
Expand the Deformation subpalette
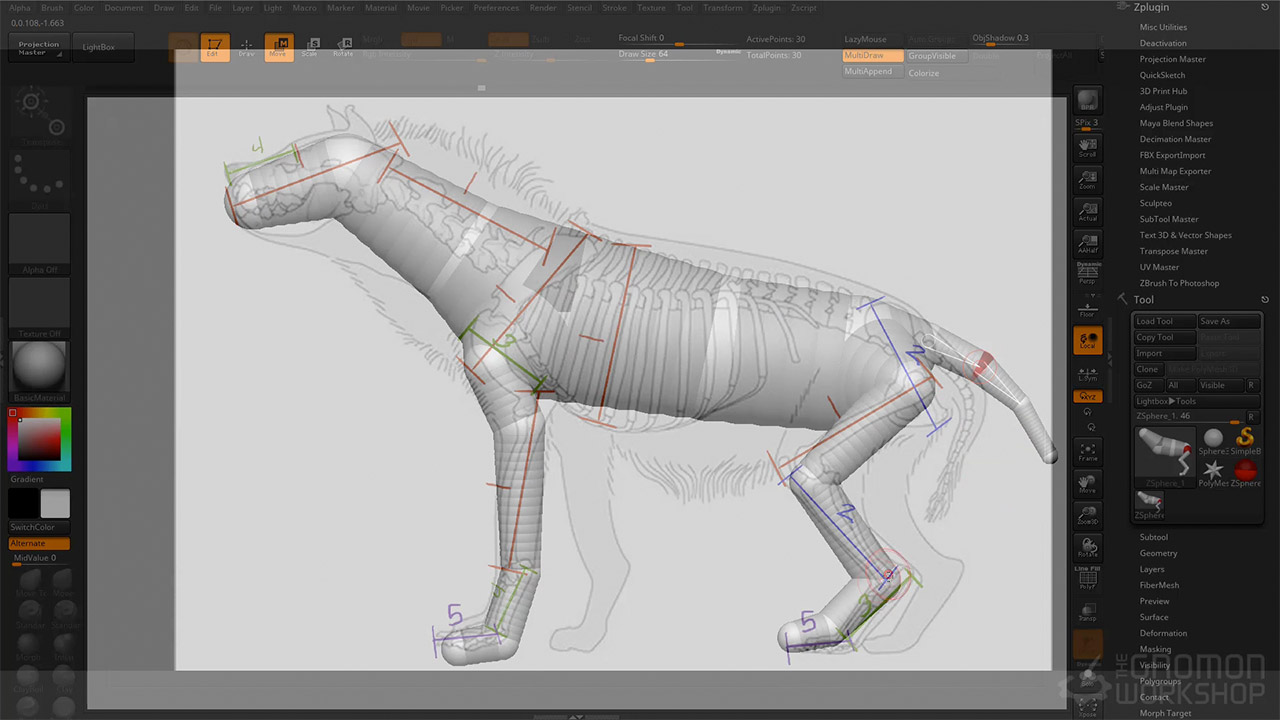coord(1163,633)
